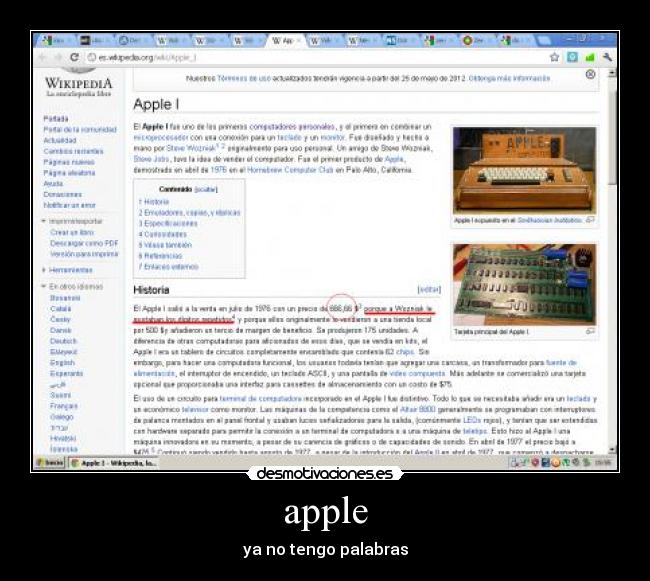Viewport: 650px width, 581px height.
Task: Click the page scroll-up arrow
Action: [612, 73]
